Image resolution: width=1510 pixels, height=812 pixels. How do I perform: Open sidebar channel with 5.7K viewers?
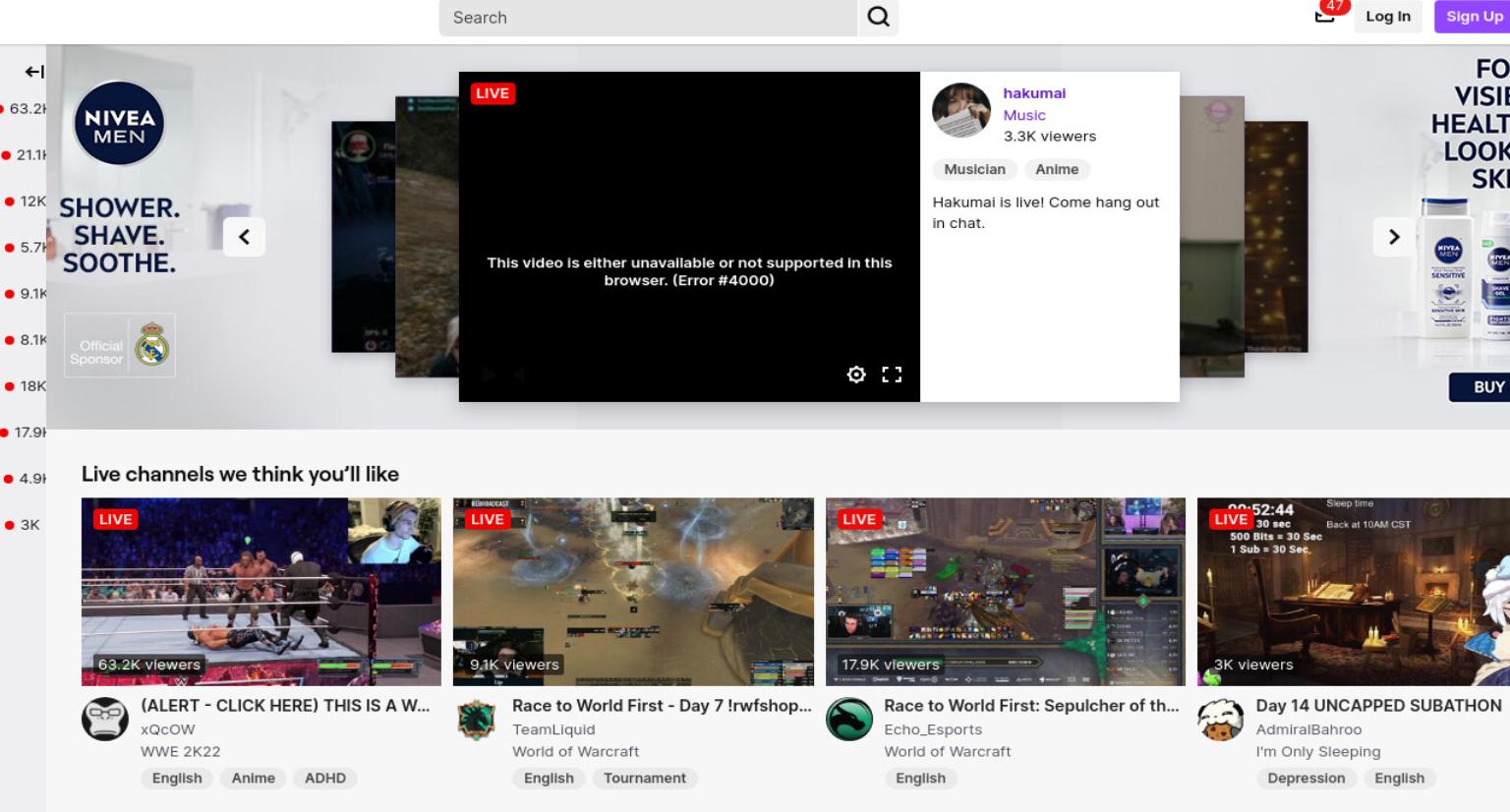[x=24, y=247]
